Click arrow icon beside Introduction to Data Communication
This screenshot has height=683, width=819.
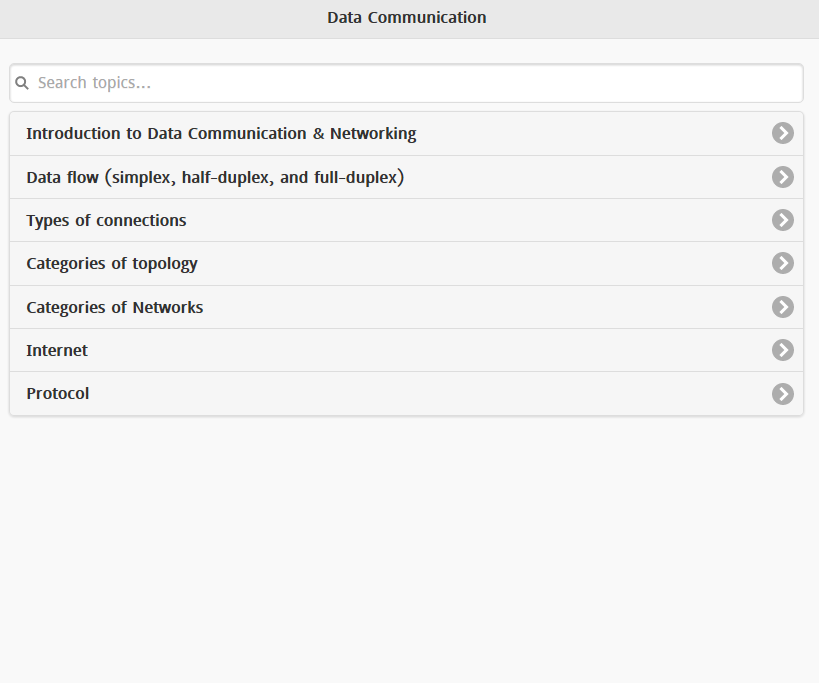[782, 133]
